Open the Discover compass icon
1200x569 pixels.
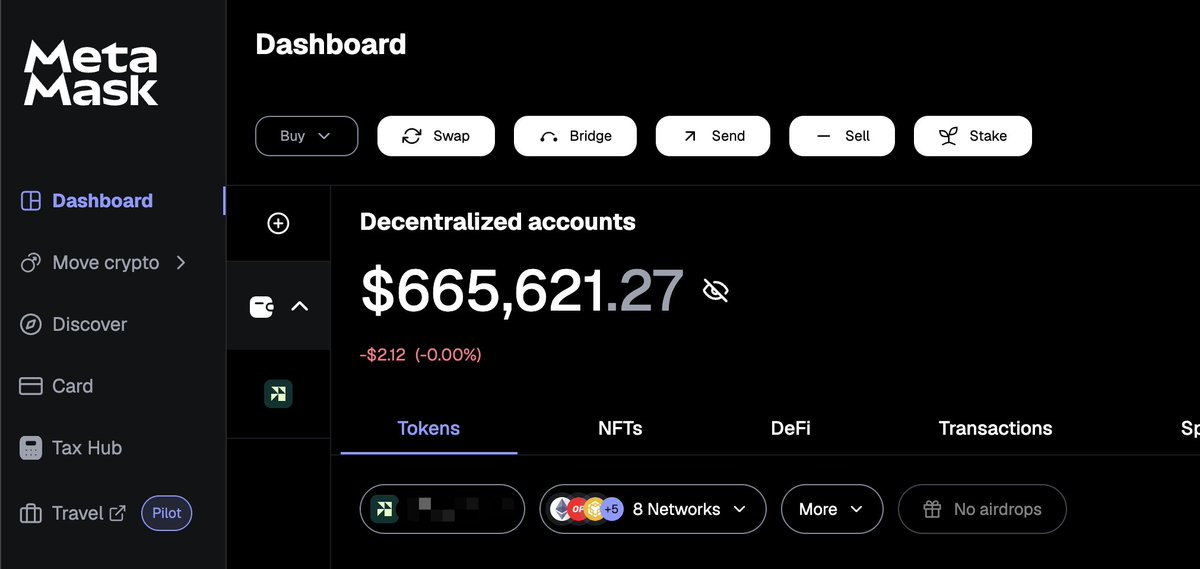pyautogui.click(x=31, y=325)
